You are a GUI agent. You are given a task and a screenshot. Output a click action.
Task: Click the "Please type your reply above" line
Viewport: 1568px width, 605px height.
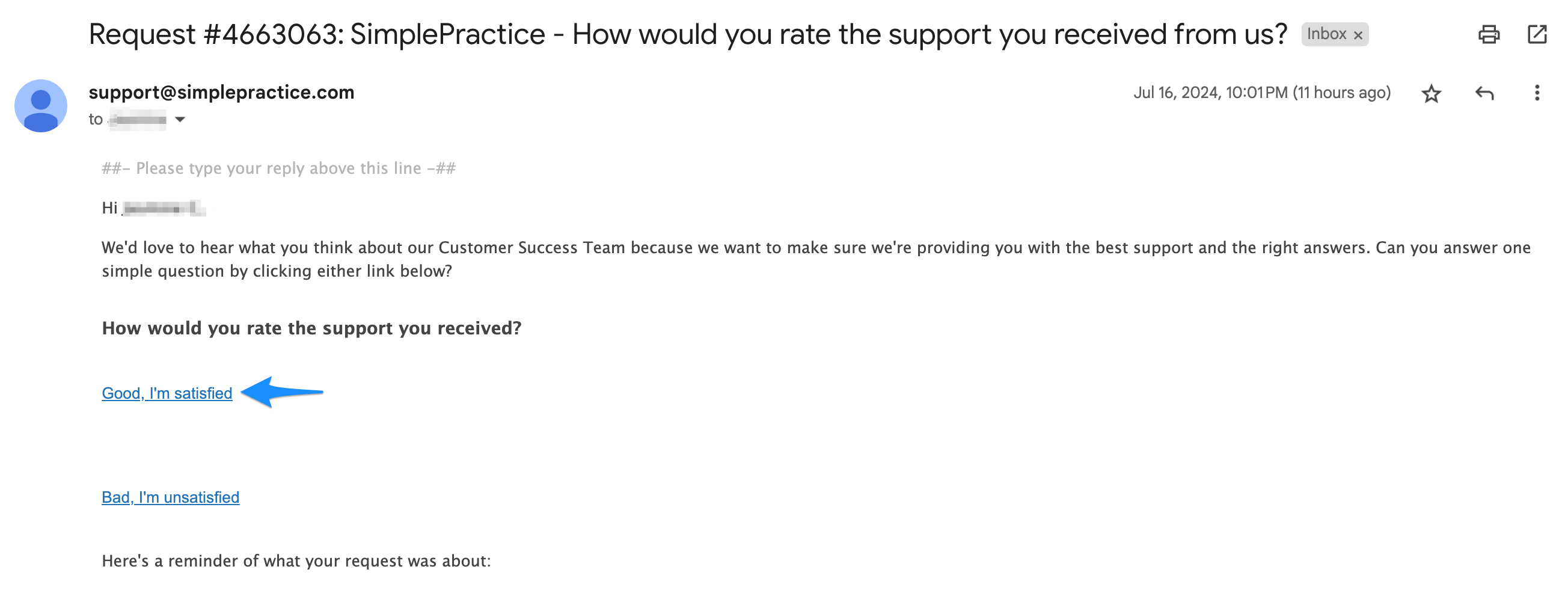coord(278,168)
